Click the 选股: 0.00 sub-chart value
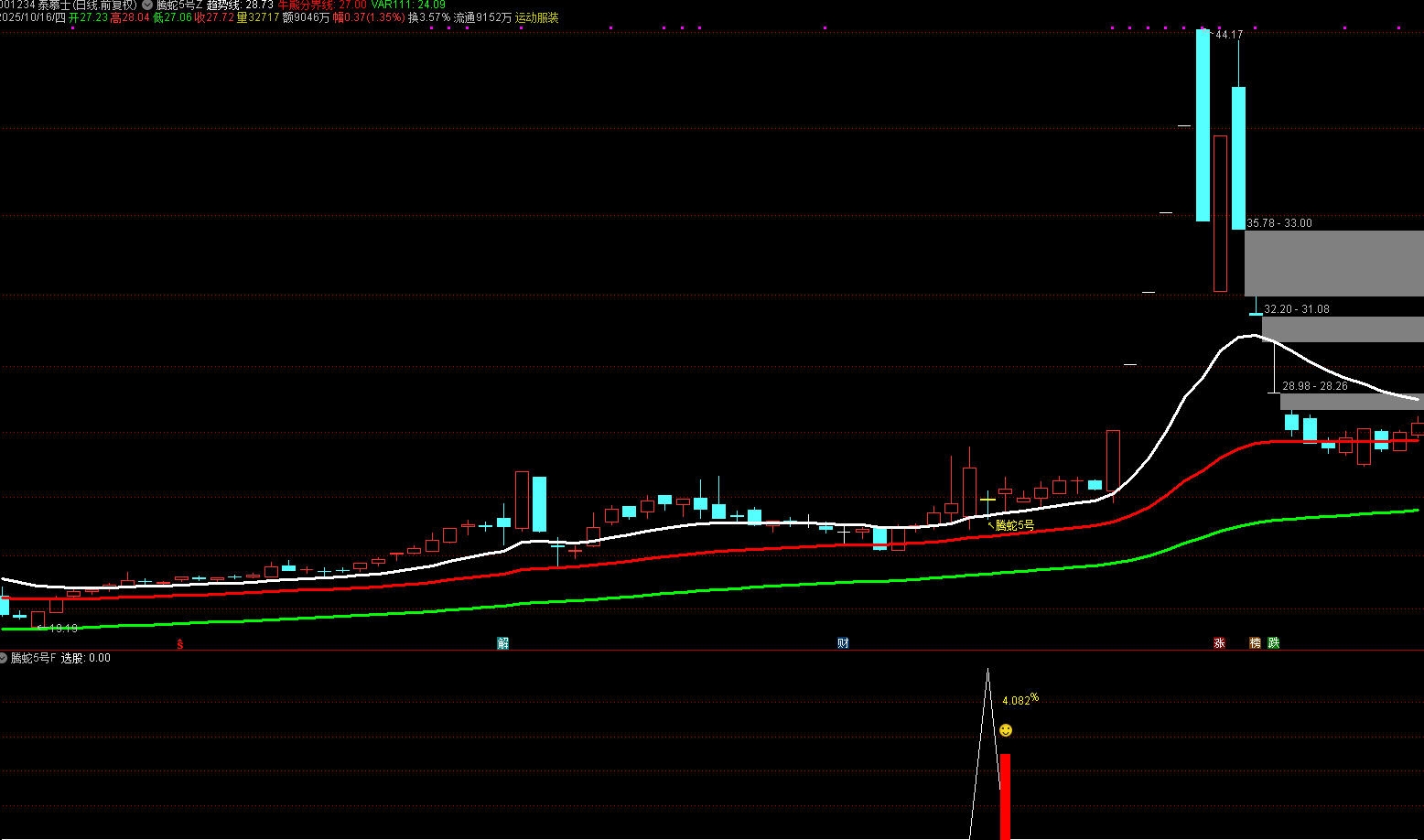1424x840 pixels. 86,658
